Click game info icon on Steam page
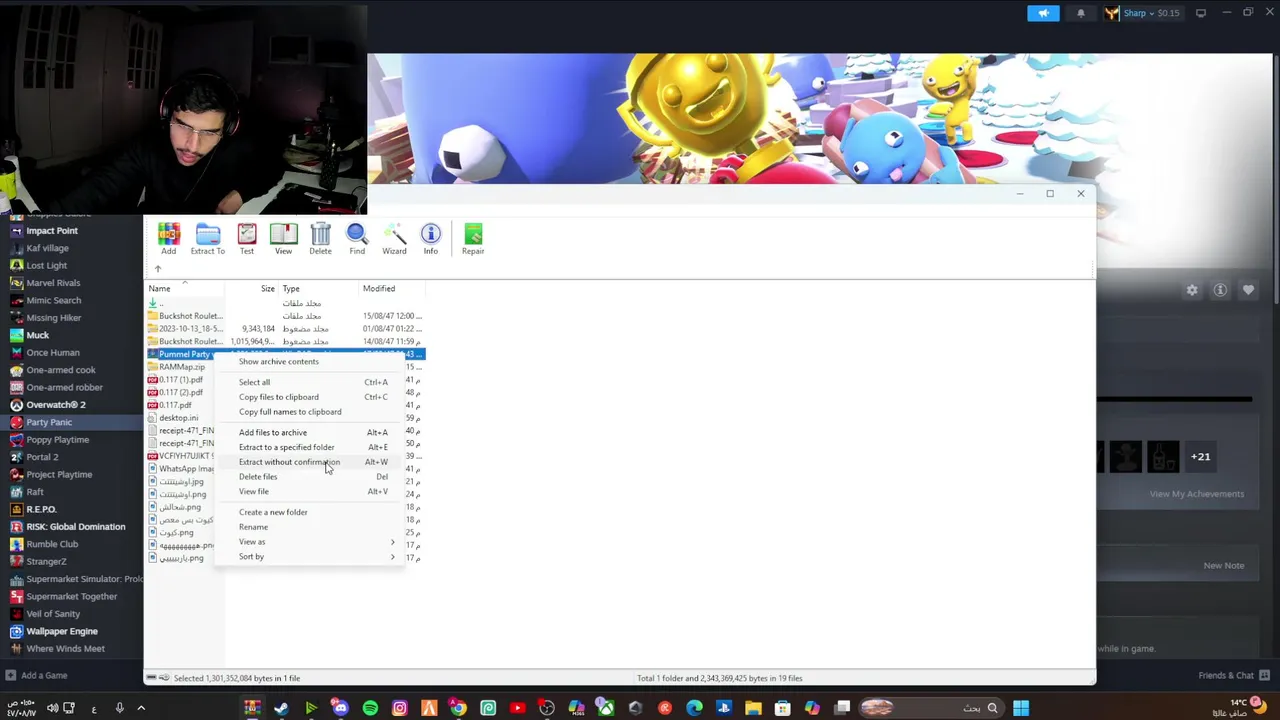 (x=1220, y=290)
